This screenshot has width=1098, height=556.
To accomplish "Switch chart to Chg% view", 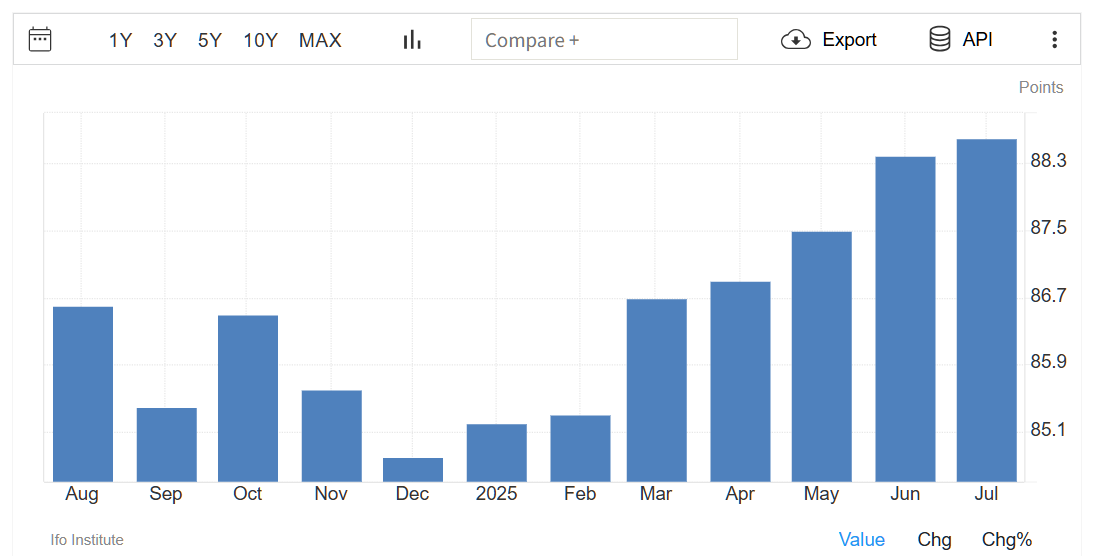I will tap(1007, 540).
